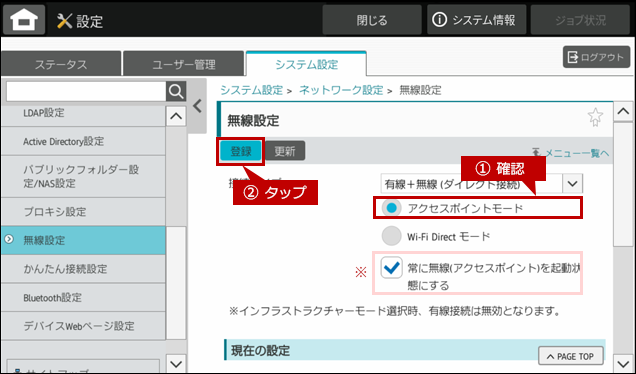Open プロキシ設定 in the sidebar

click(83, 212)
